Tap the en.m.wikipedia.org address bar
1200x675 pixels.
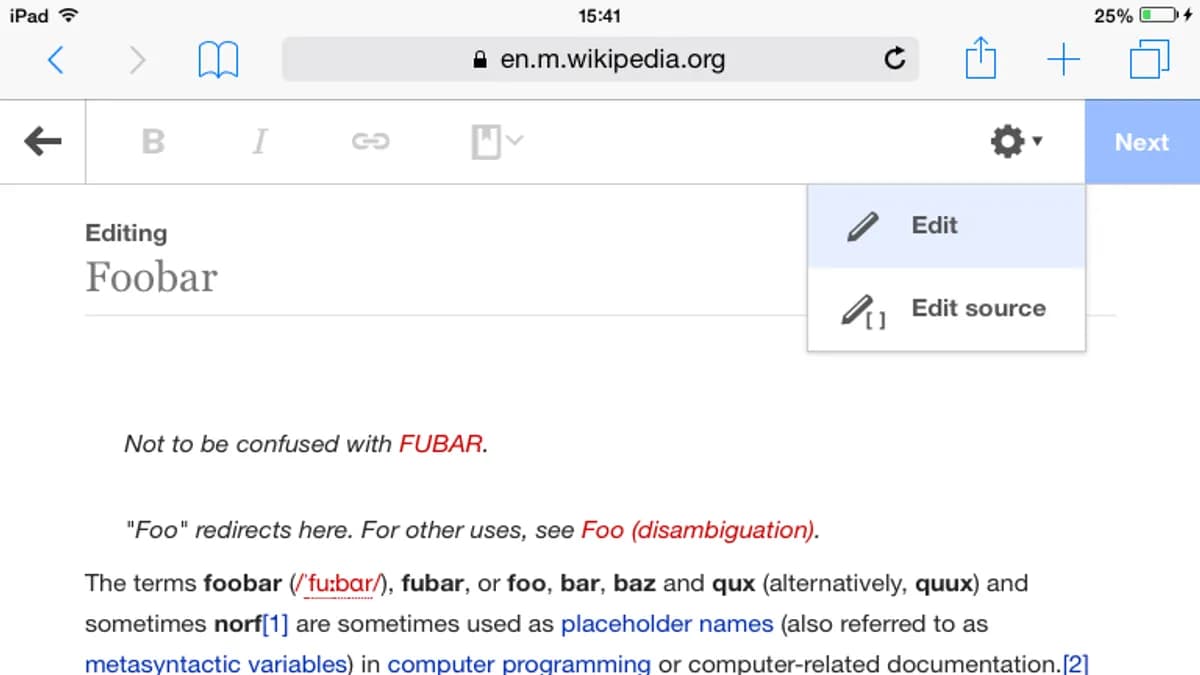pos(600,59)
